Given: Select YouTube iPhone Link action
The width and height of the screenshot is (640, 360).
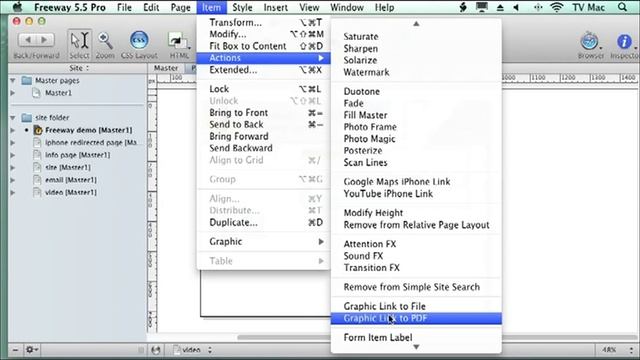Looking at the screenshot, I should (416, 194).
